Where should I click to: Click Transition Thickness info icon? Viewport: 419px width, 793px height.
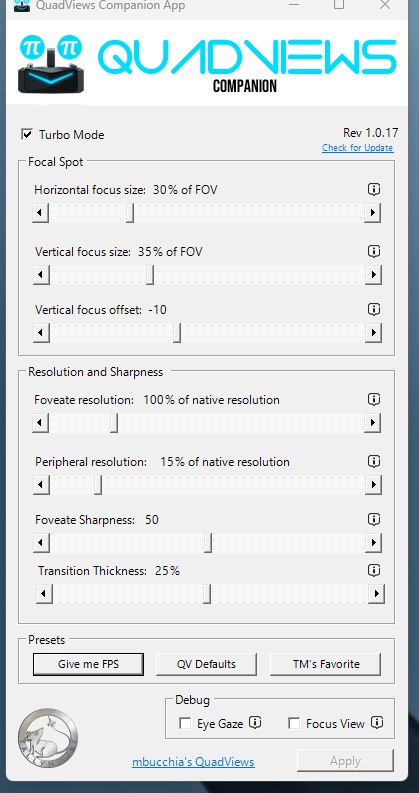tap(373, 570)
